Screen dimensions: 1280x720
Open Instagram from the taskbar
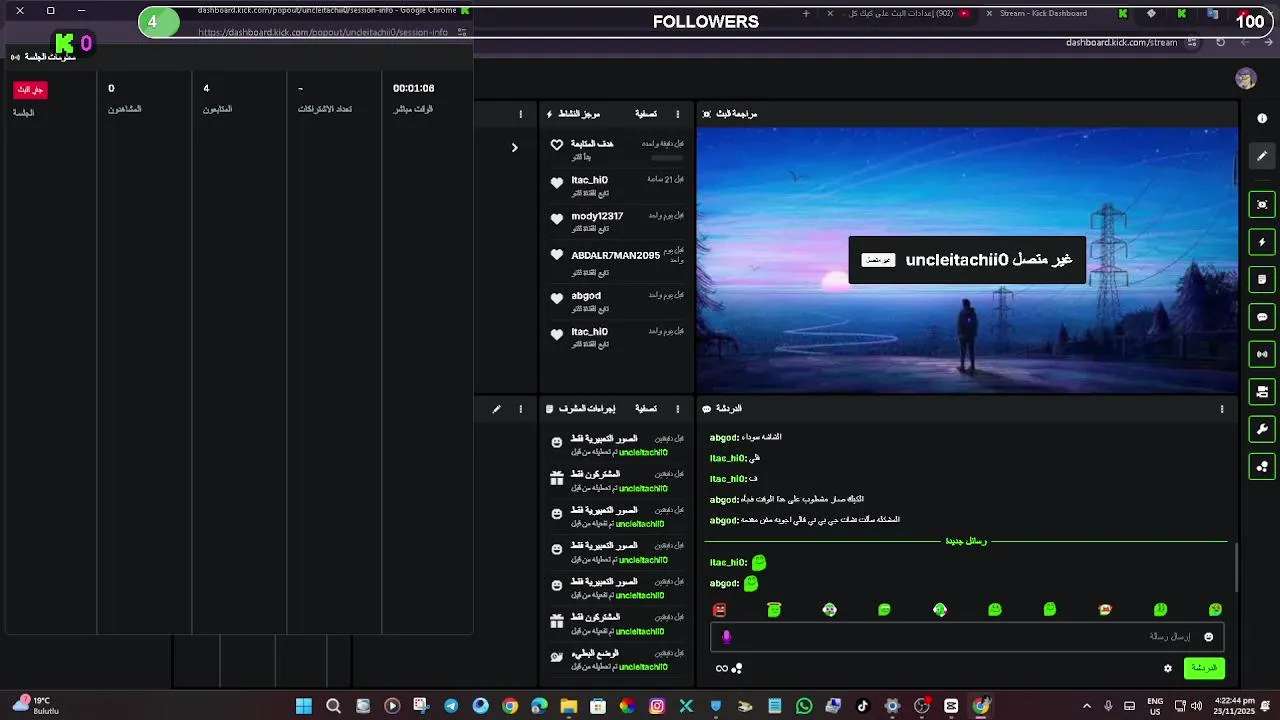click(657, 706)
